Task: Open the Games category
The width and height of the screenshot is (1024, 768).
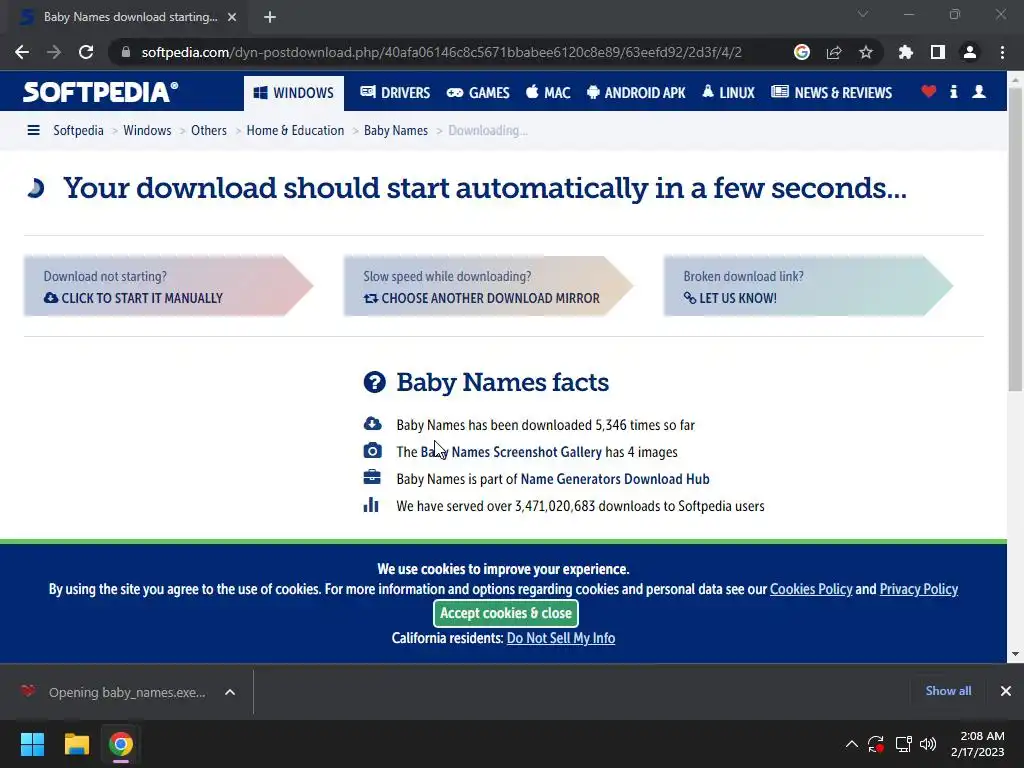Action: [x=478, y=93]
